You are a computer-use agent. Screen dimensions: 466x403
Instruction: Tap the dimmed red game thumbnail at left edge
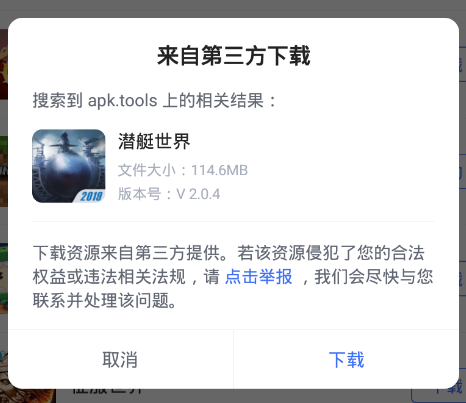4,64
